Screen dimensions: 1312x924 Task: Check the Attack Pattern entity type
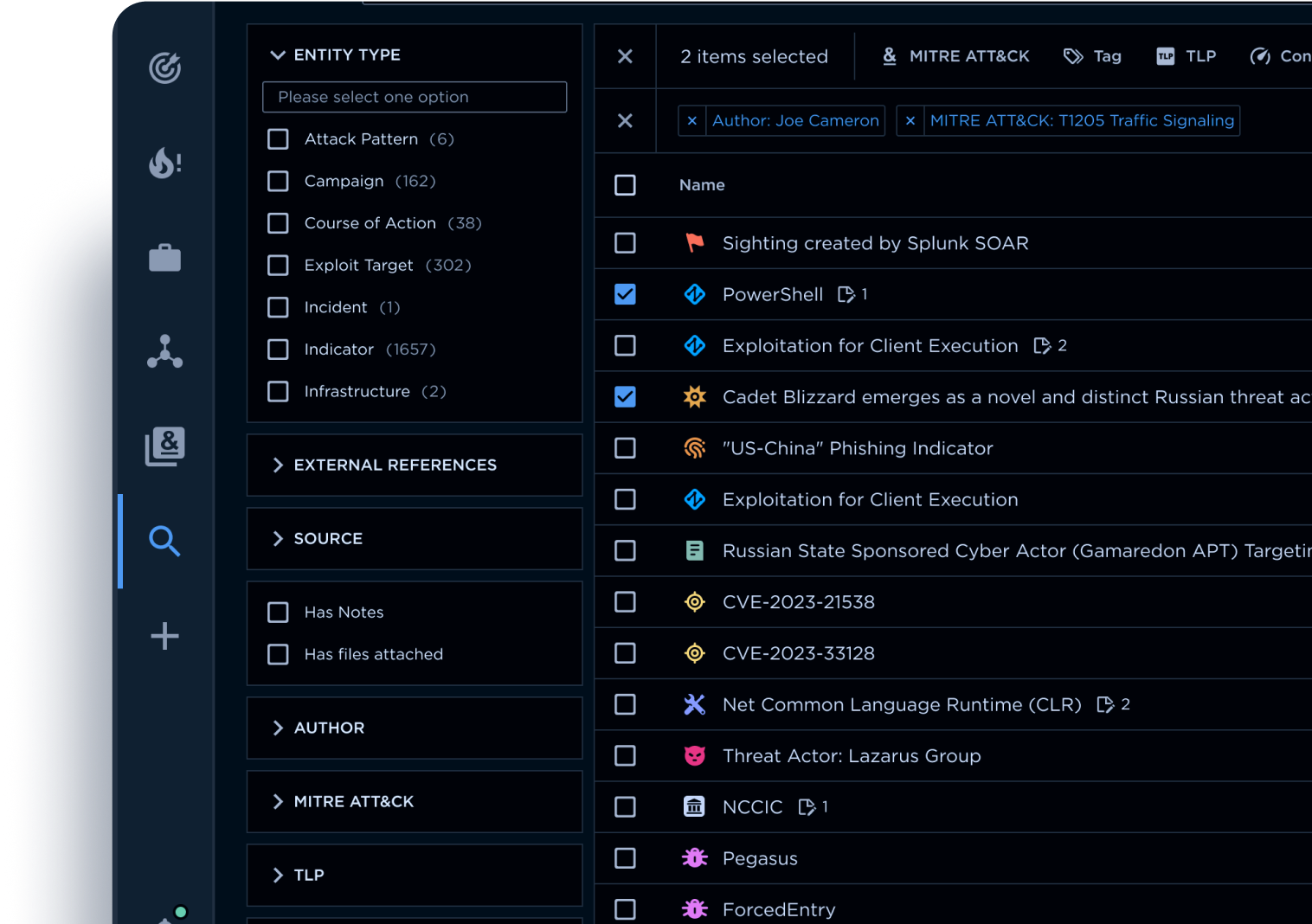pos(278,139)
